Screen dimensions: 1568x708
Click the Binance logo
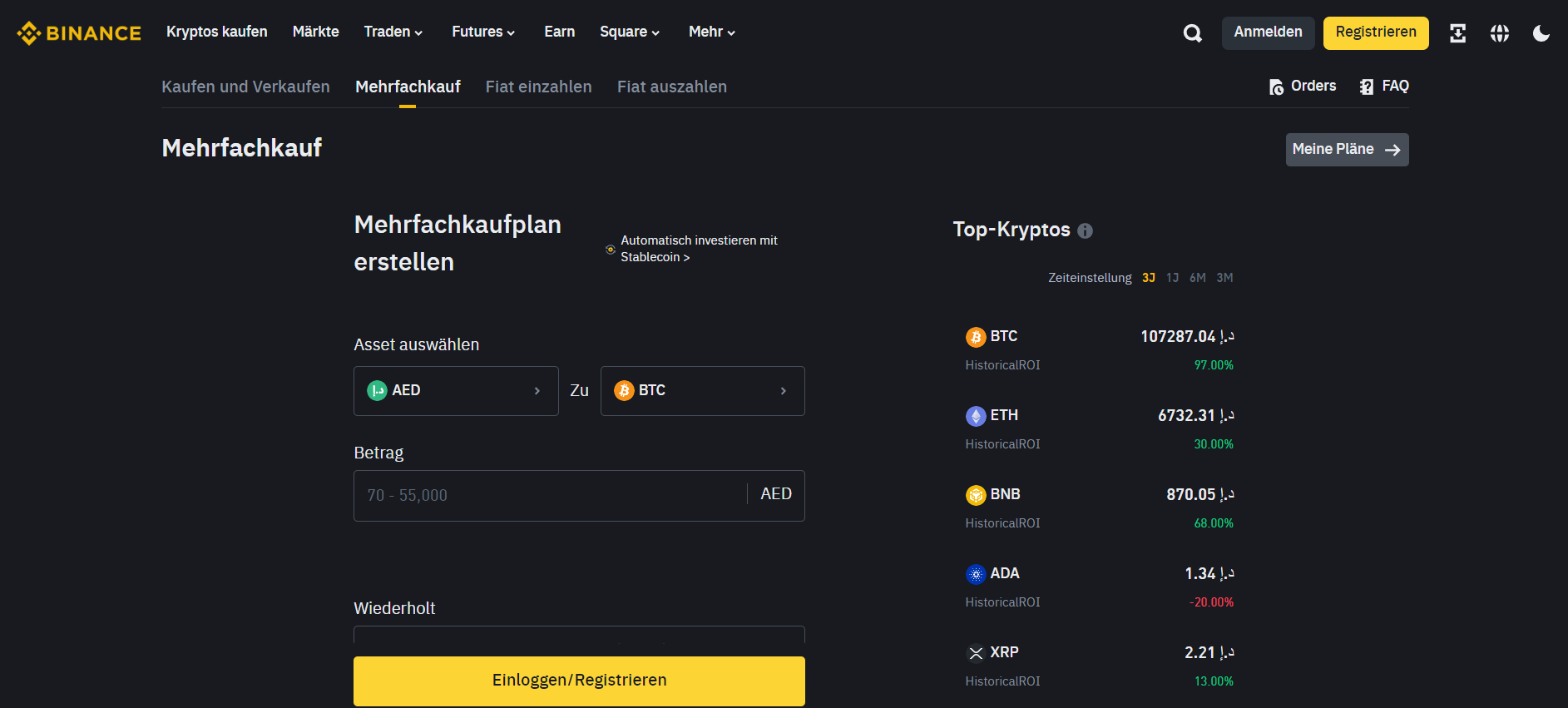coord(79,32)
